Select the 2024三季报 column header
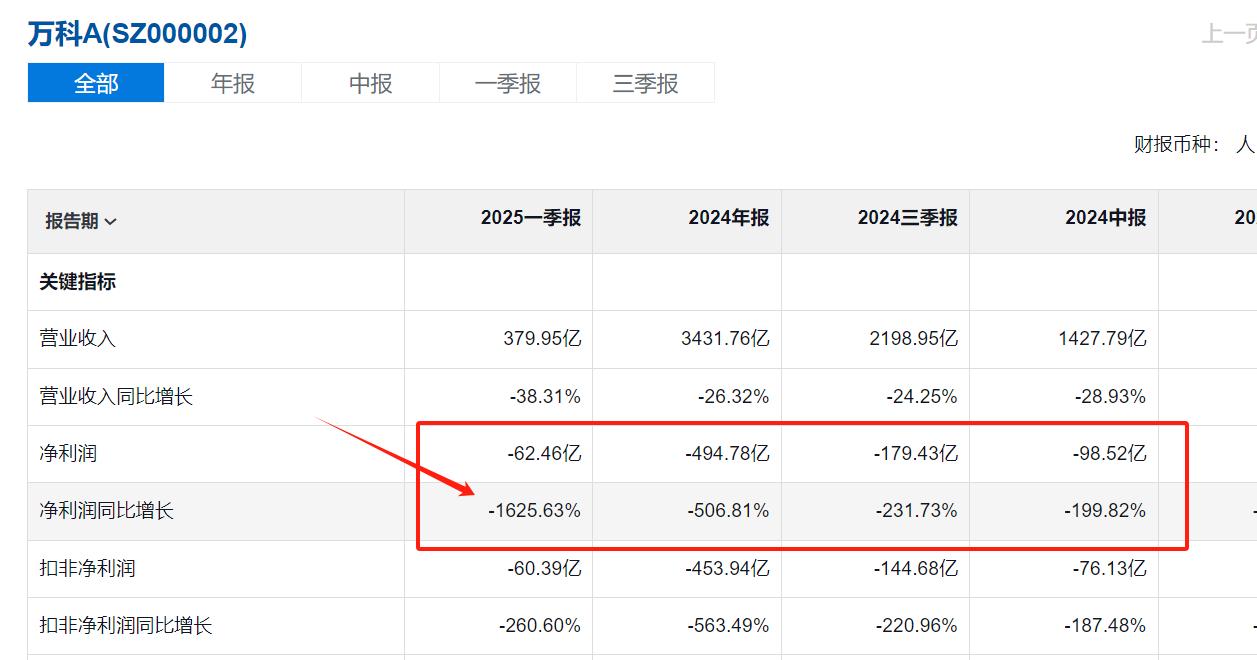The height and width of the screenshot is (660, 1257). pyautogui.click(x=907, y=218)
